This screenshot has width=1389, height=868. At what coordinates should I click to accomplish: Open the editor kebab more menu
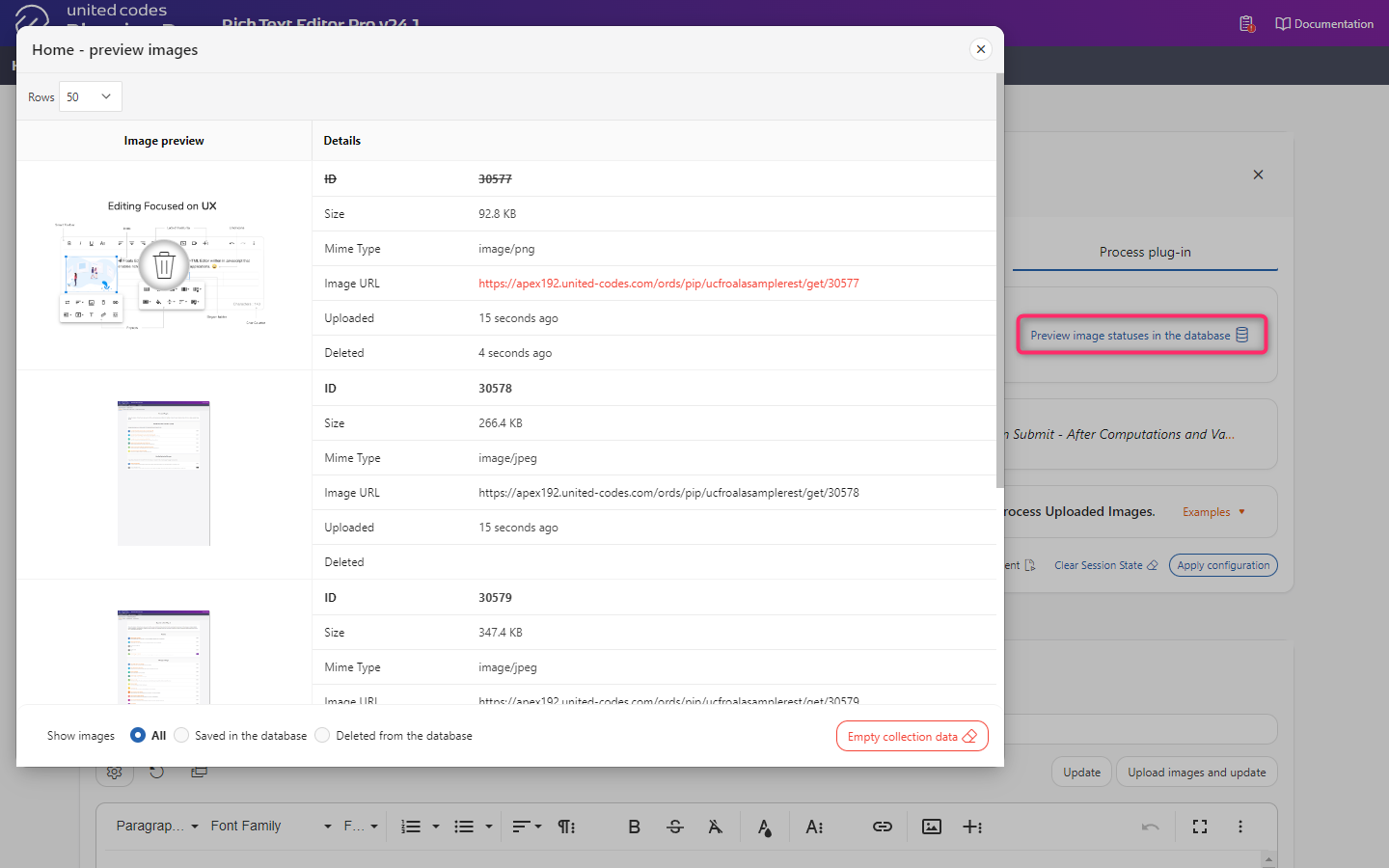[1240, 827]
